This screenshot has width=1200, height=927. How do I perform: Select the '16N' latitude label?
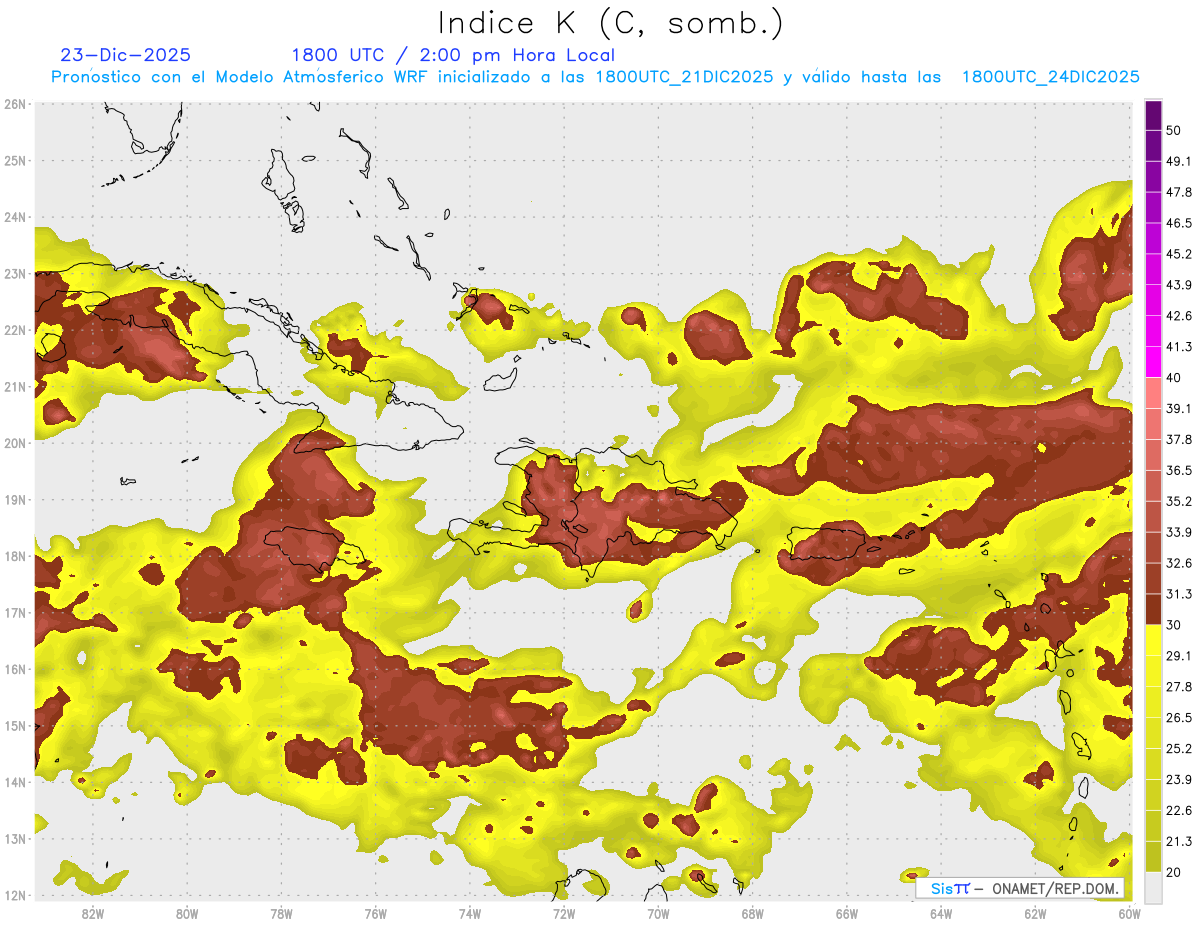15,669
